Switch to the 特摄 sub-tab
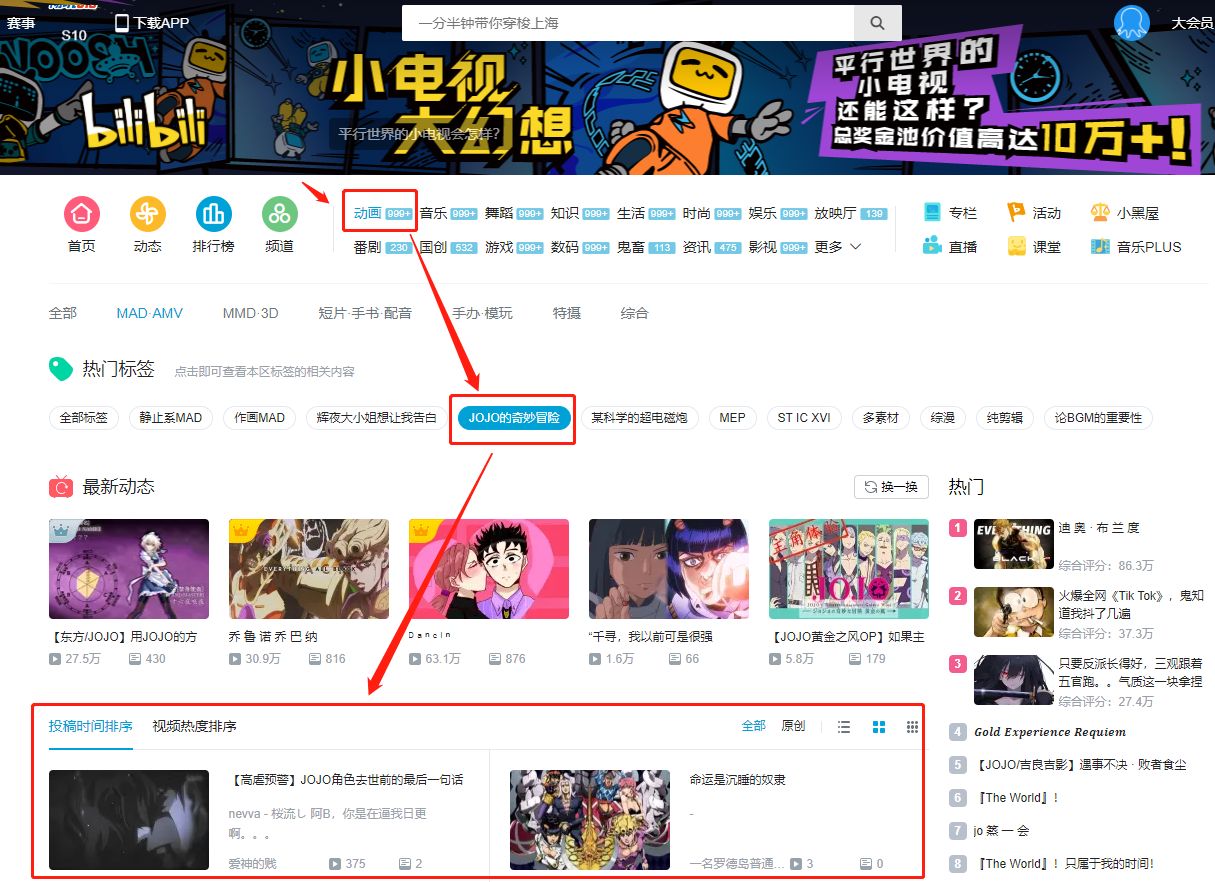 click(567, 313)
